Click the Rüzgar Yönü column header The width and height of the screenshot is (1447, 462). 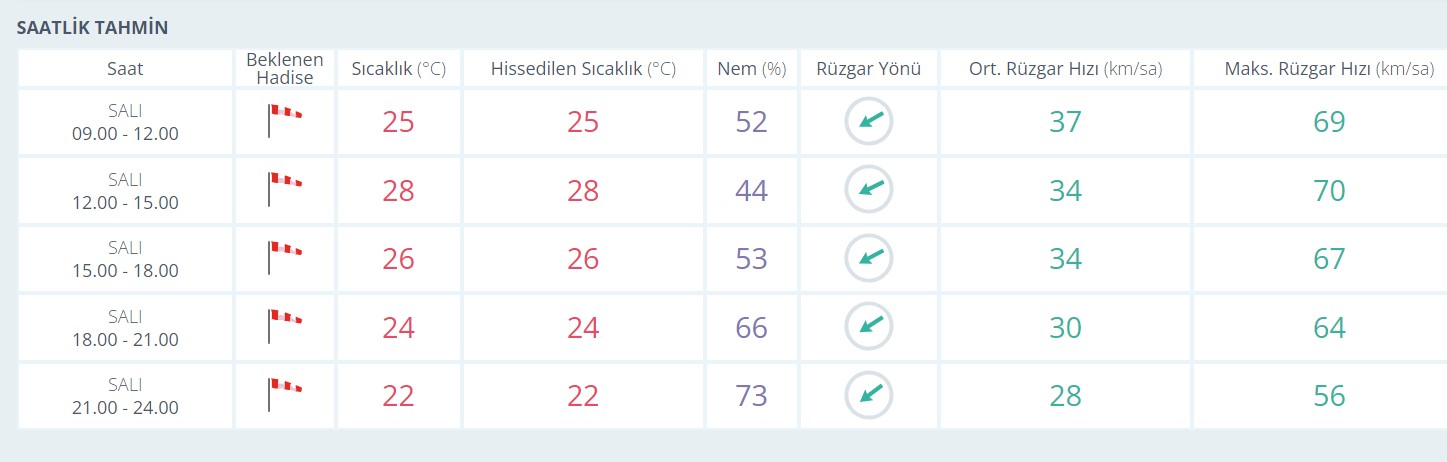[869, 69]
